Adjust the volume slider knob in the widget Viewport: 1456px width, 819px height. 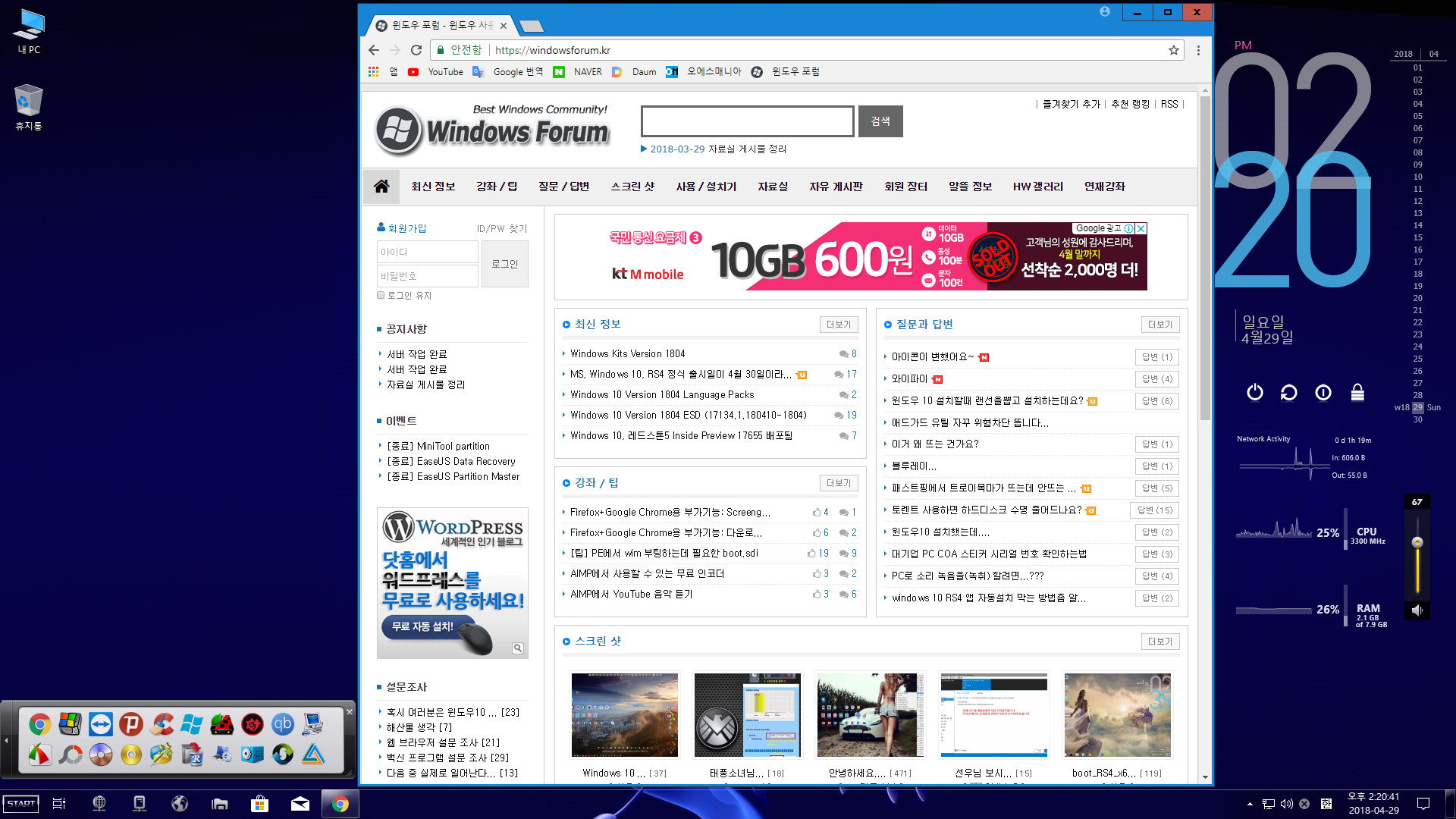pyautogui.click(x=1417, y=542)
